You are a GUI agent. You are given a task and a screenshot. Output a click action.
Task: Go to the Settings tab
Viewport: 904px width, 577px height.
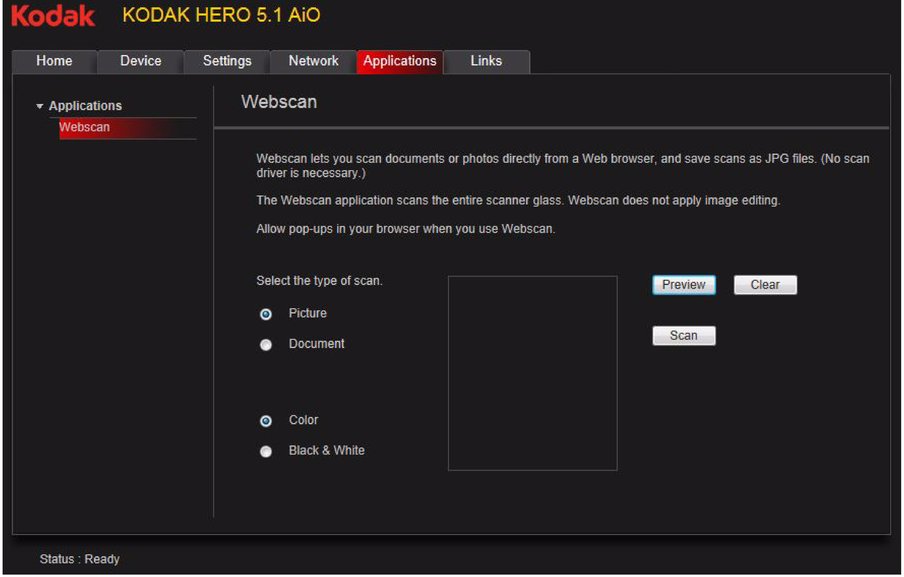[x=227, y=61]
